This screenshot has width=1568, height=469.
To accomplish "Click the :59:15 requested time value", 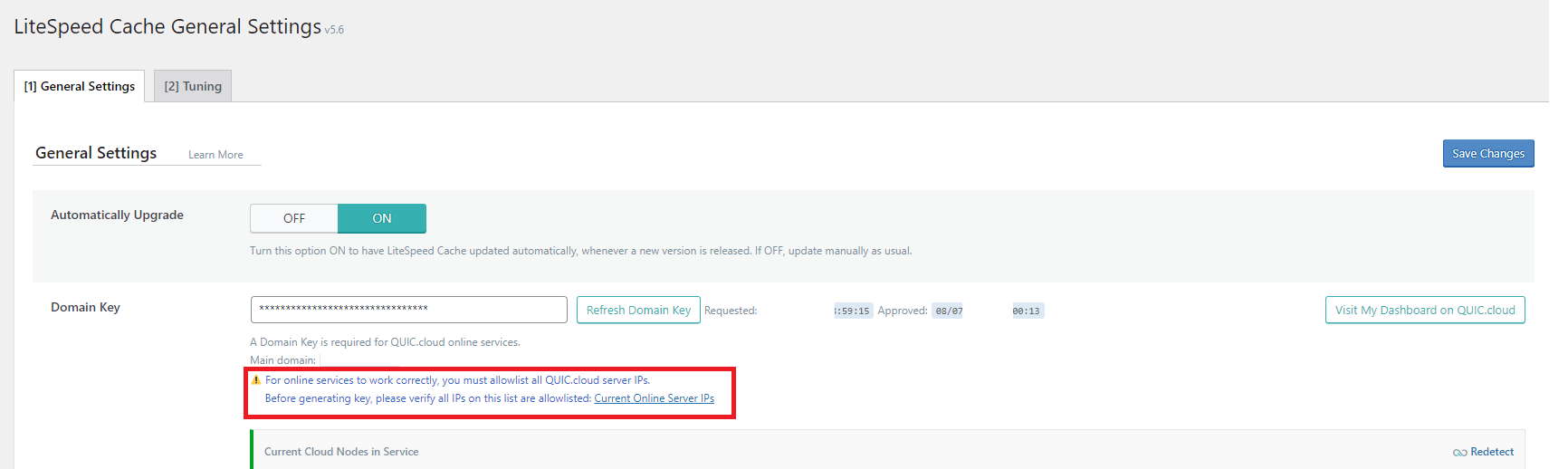I will [x=852, y=311].
